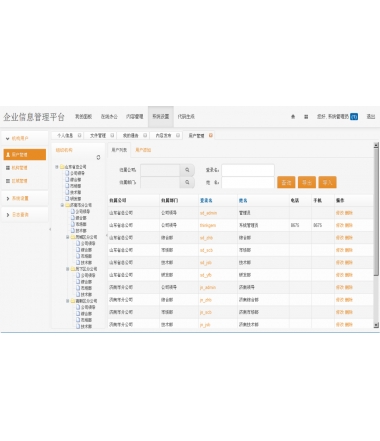Click the home icon in top header

click(293, 117)
